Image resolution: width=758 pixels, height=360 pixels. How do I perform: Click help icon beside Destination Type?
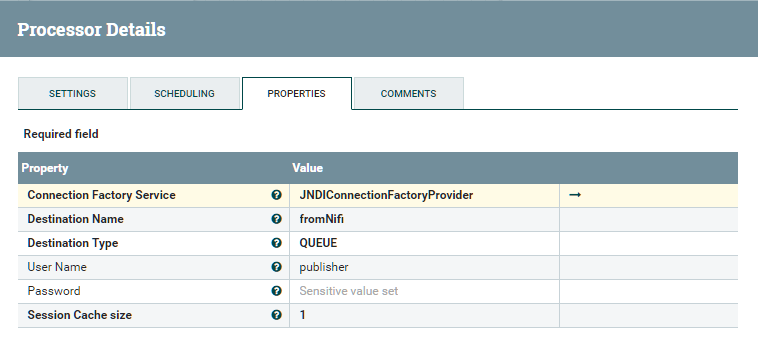tap(277, 243)
